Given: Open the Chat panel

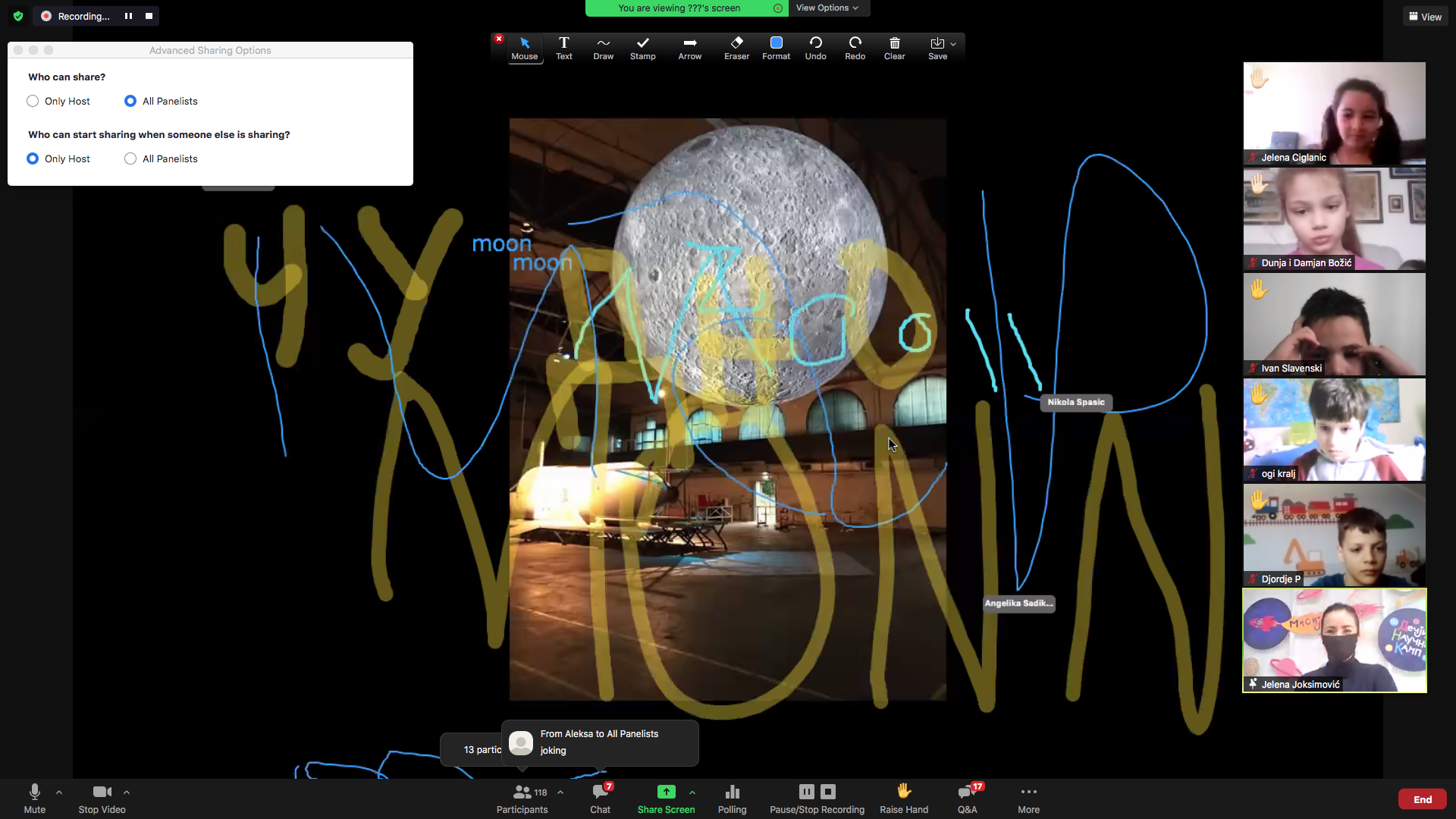Looking at the screenshot, I should click(600, 799).
